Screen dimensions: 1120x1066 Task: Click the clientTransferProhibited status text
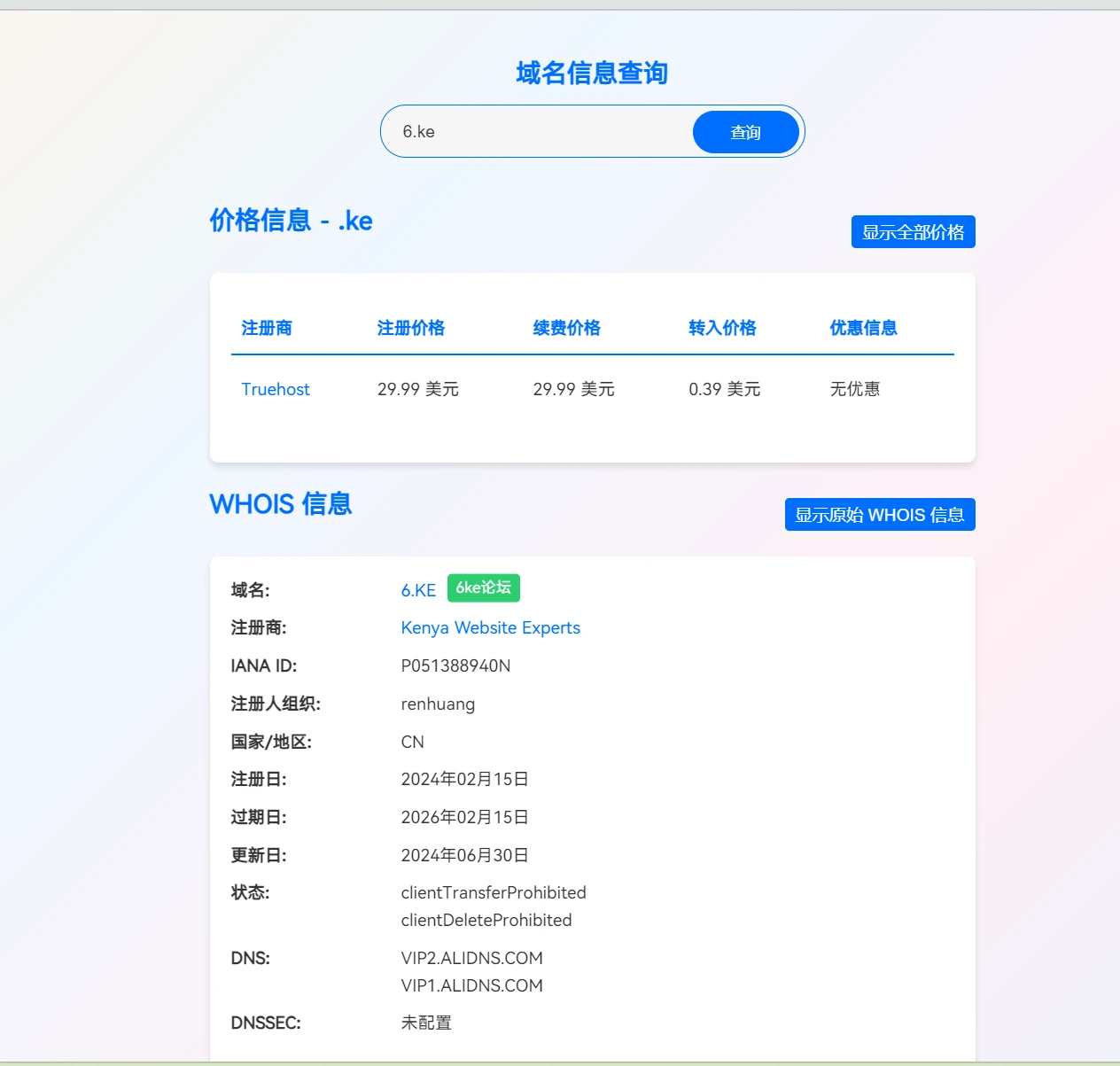pyautogui.click(x=494, y=892)
